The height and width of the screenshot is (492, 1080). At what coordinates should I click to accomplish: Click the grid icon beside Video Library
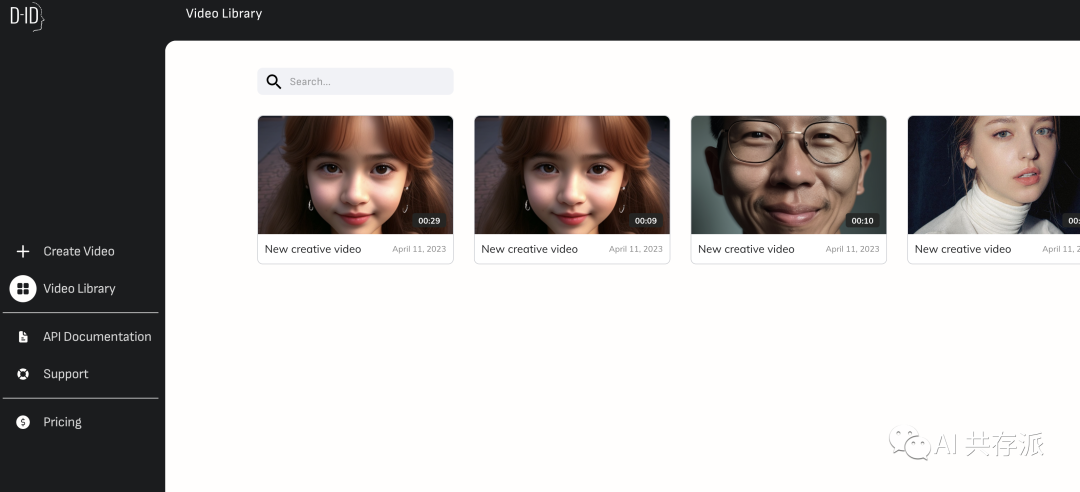click(x=23, y=288)
